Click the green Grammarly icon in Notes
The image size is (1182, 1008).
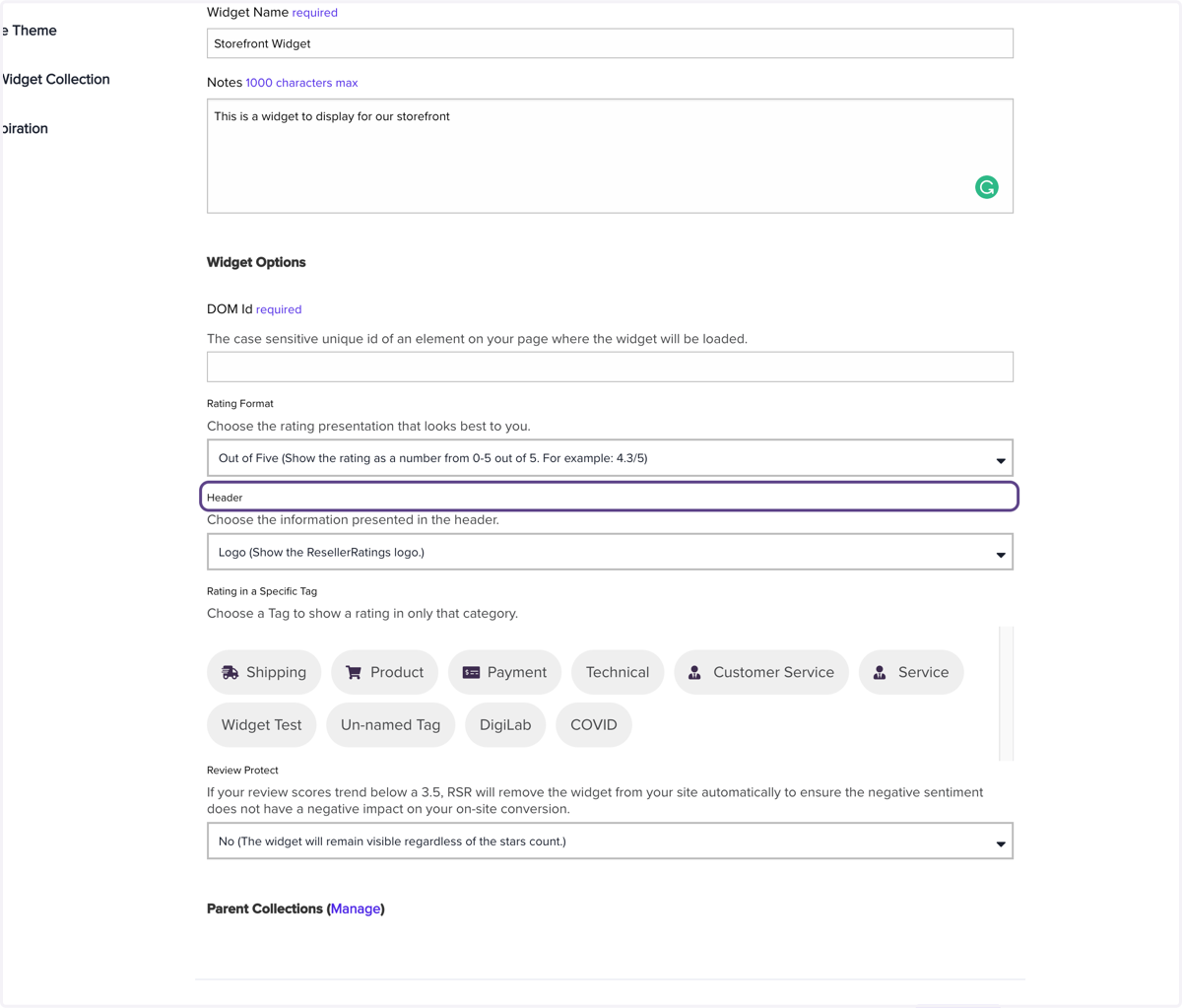point(986,187)
